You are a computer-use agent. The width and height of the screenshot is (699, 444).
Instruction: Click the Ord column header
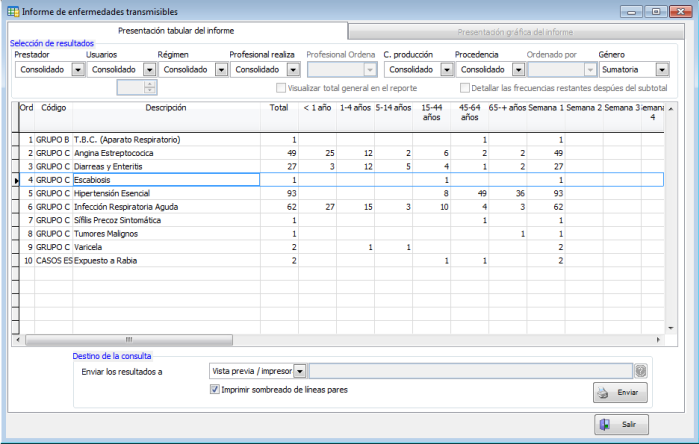tap(27, 116)
